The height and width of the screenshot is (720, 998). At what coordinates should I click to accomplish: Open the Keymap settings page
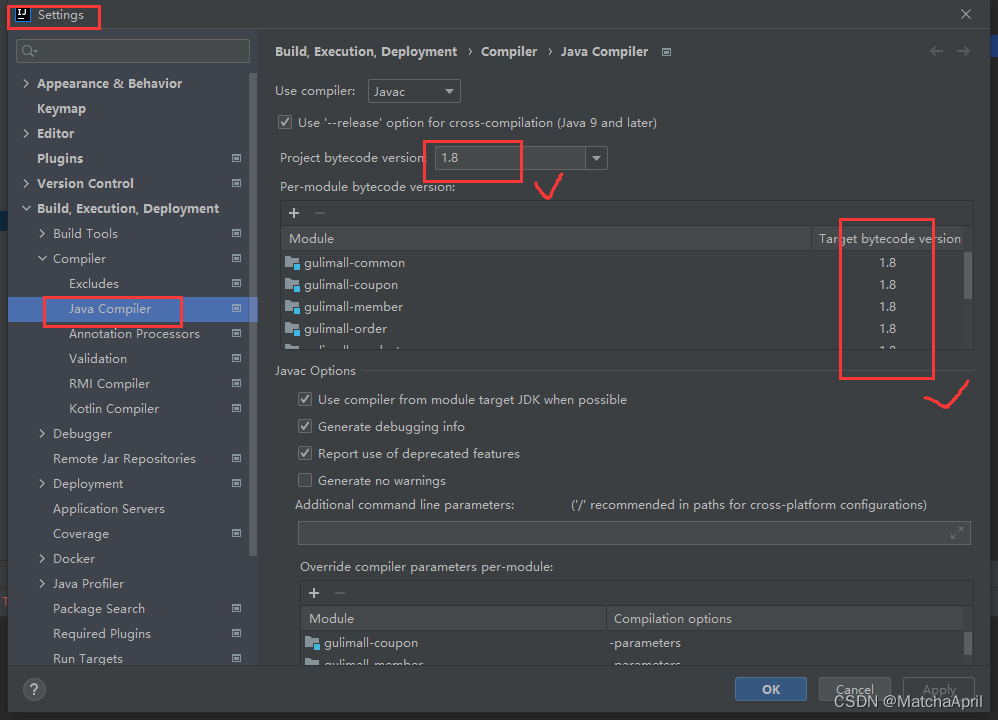61,109
